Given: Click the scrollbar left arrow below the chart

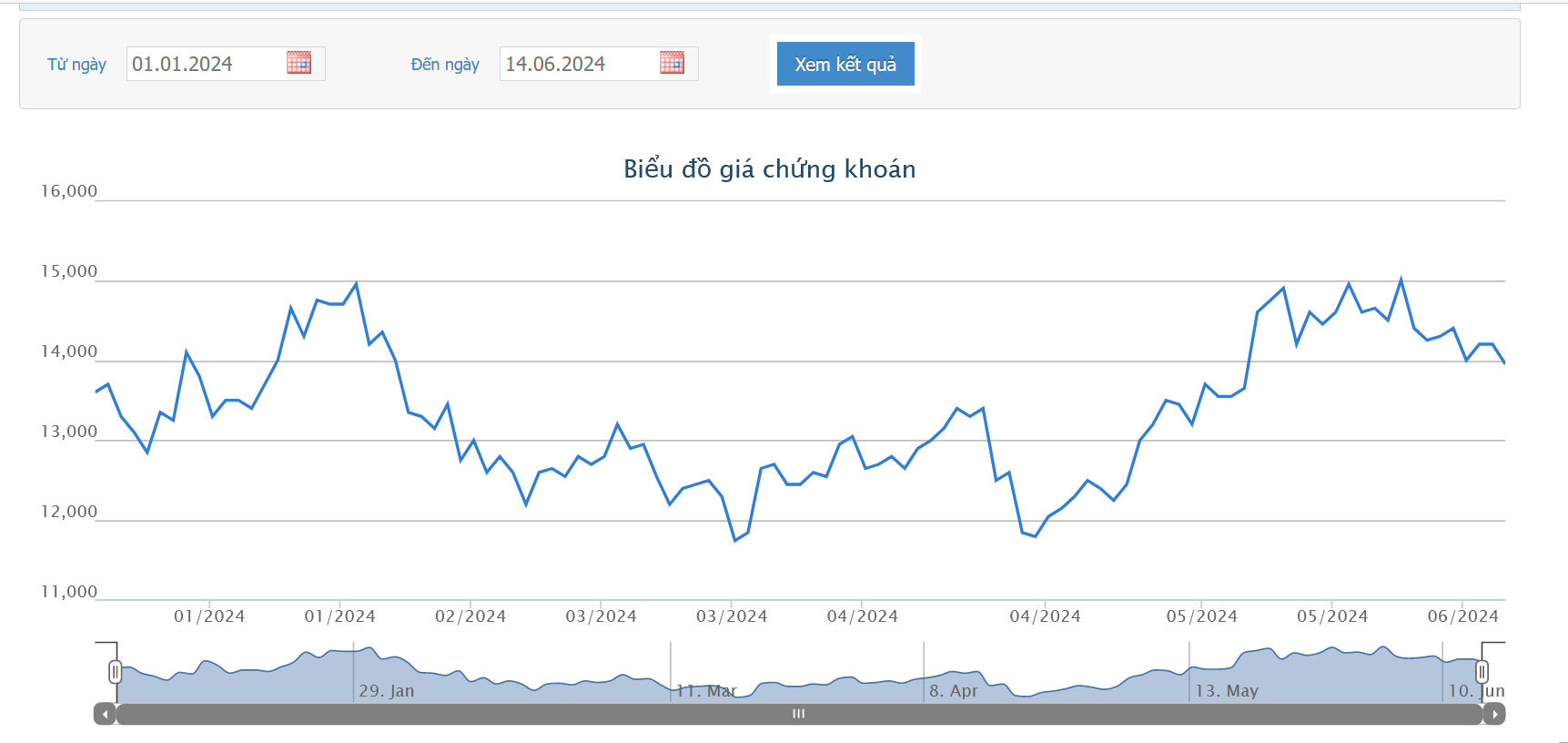Looking at the screenshot, I should pyautogui.click(x=105, y=714).
